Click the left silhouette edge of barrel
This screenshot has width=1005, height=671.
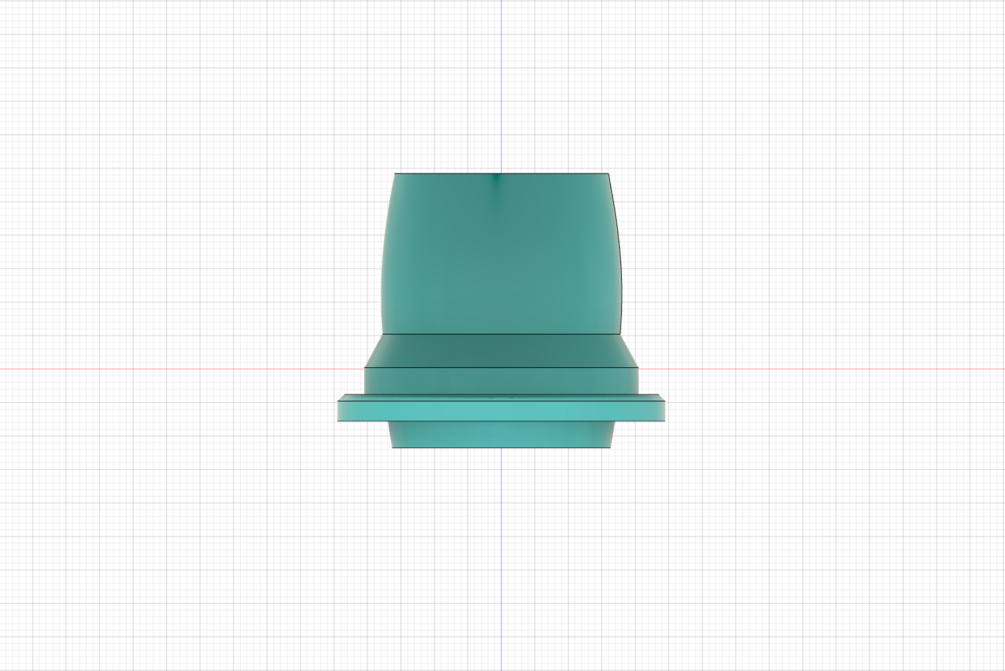pos(385,253)
